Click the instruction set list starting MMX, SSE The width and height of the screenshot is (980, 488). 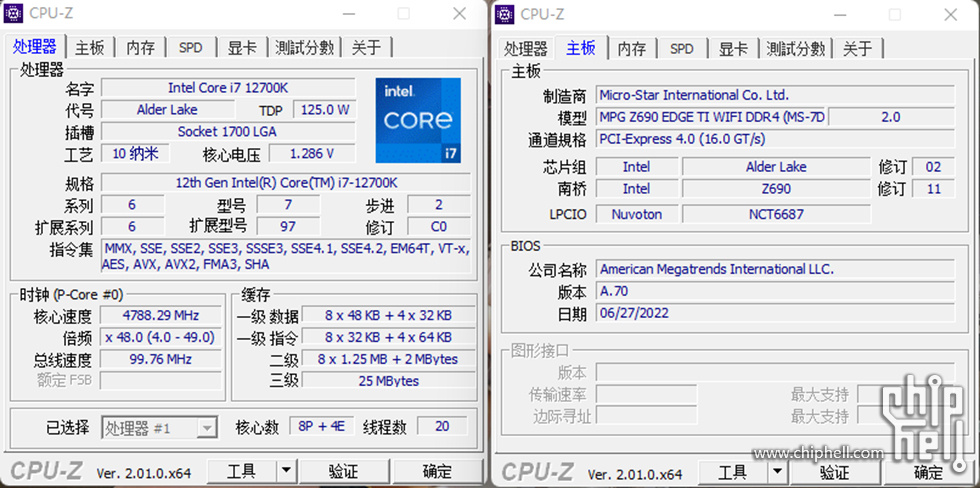click(x=286, y=257)
